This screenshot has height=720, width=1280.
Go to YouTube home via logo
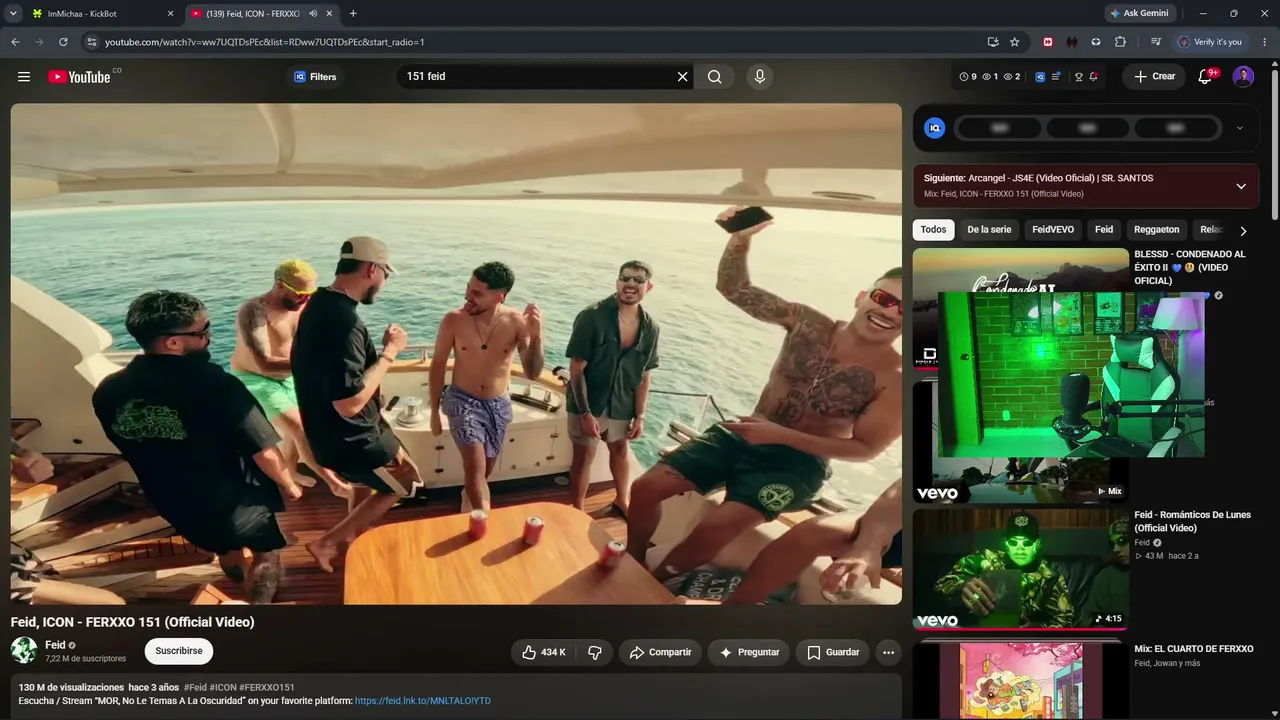tap(79, 77)
